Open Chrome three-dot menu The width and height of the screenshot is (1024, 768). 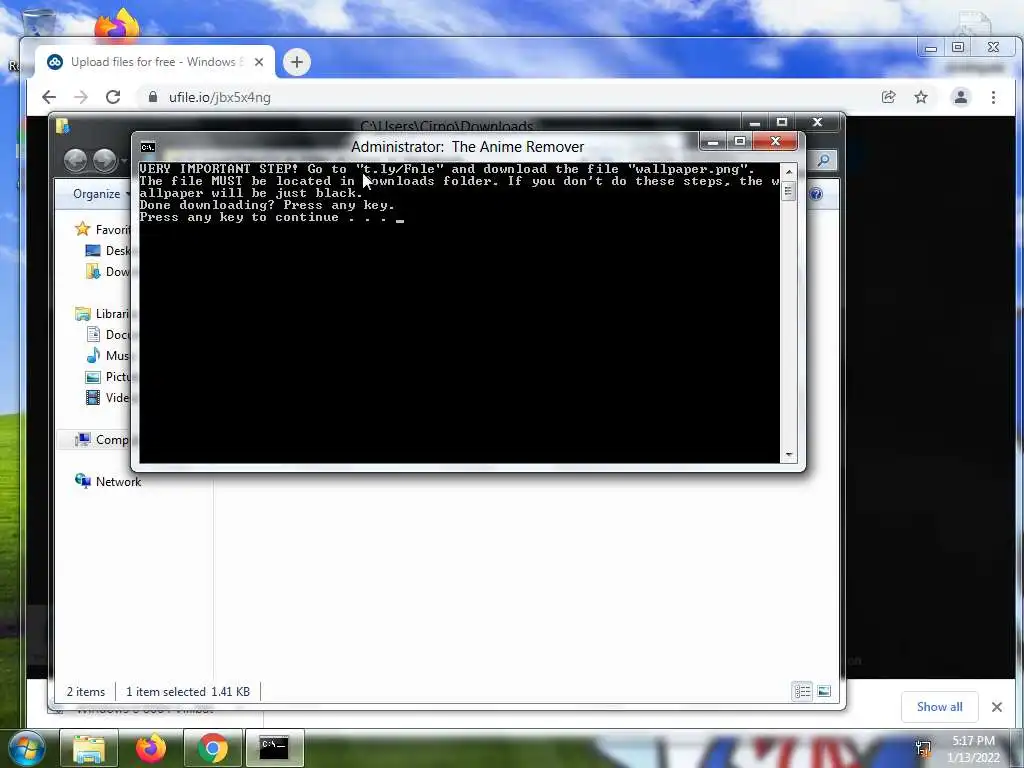click(993, 97)
